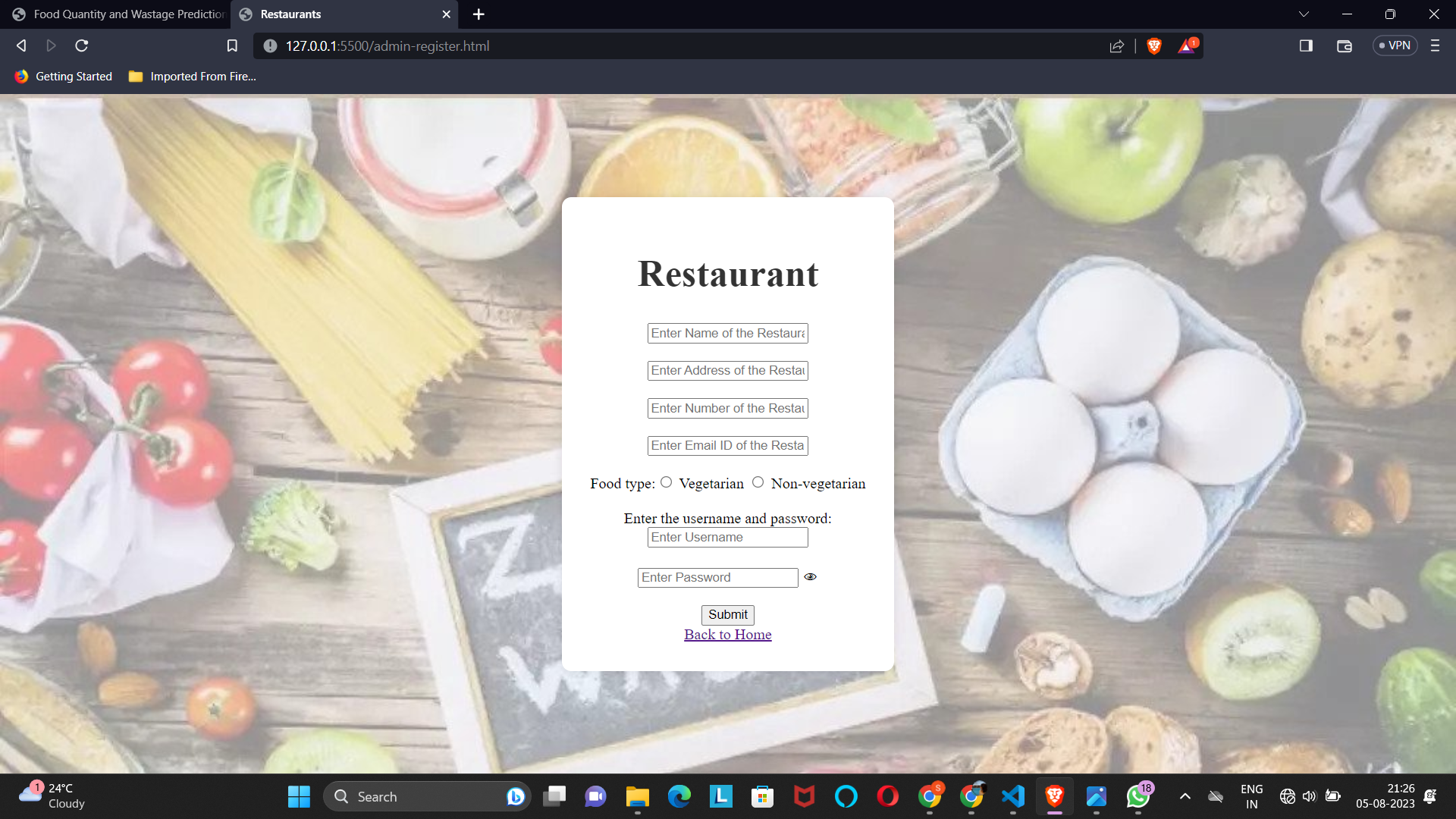Show hidden system tray icons
Viewport: 1456px width, 819px height.
coord(1185,796)
